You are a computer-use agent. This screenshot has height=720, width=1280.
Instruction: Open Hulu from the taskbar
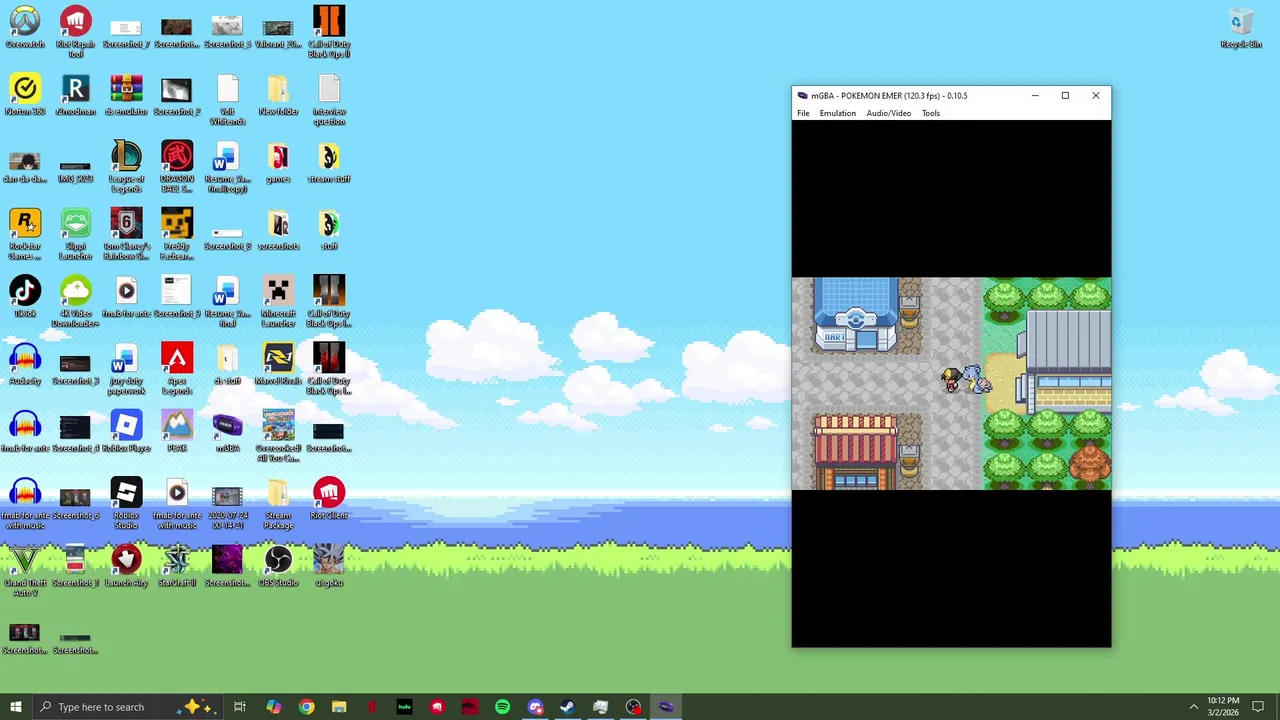click(x=404, y=707)
